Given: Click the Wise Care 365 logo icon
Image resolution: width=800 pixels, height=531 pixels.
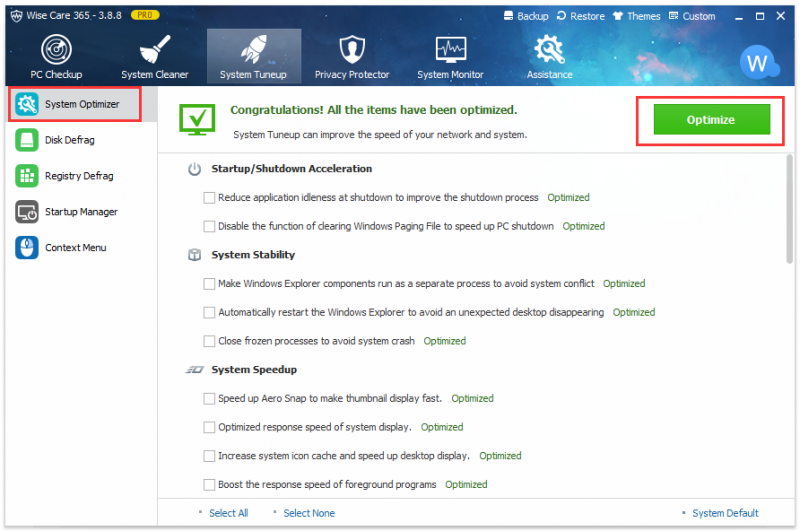Looking at the screenshot, I should tap(16, 16).
